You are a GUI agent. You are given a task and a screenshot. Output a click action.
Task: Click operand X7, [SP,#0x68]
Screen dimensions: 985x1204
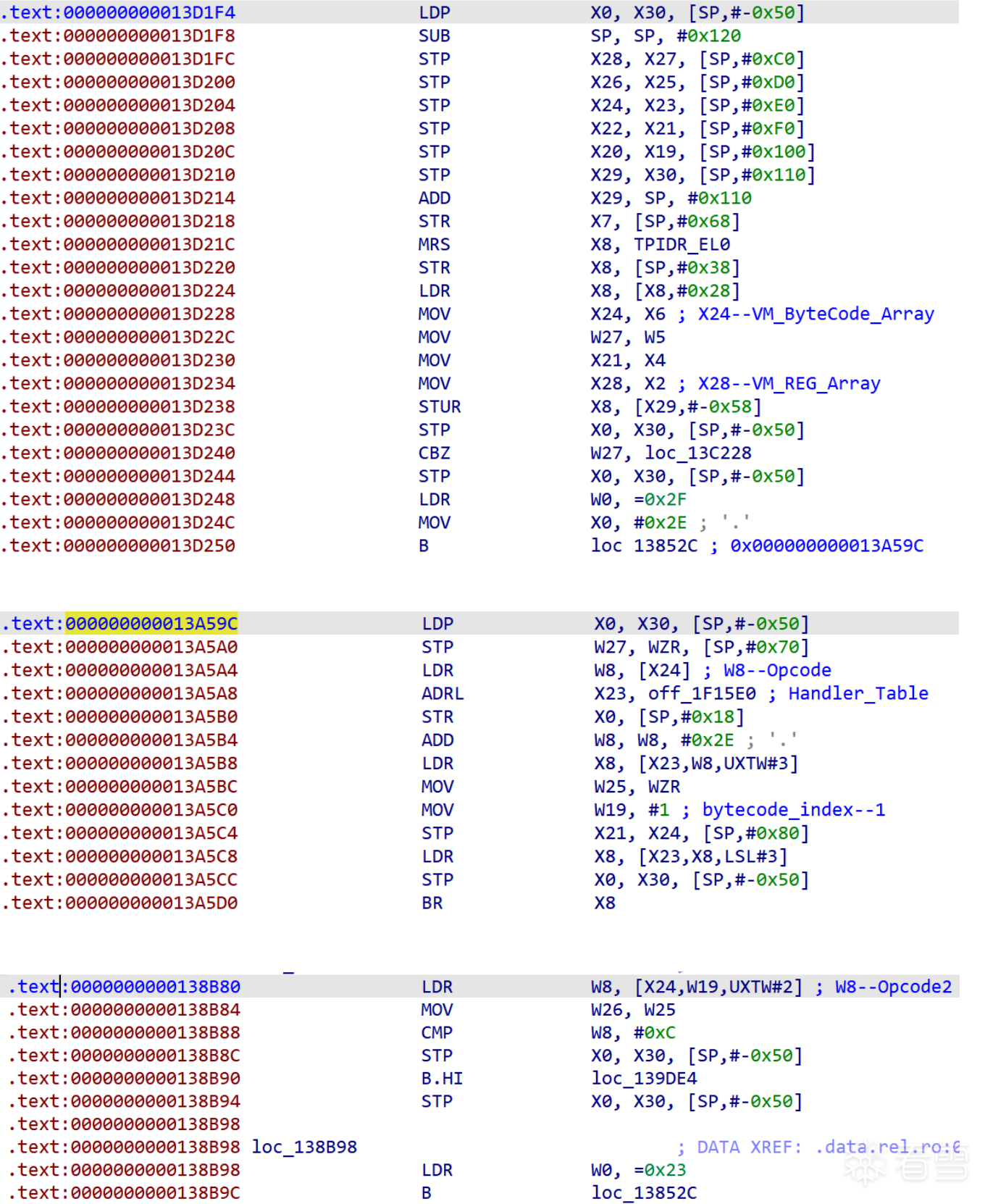[665, 221]
